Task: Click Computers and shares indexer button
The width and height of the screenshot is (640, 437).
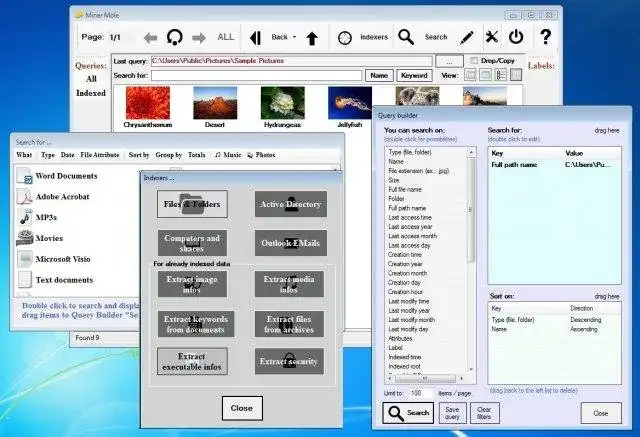Action: (192, 243)
